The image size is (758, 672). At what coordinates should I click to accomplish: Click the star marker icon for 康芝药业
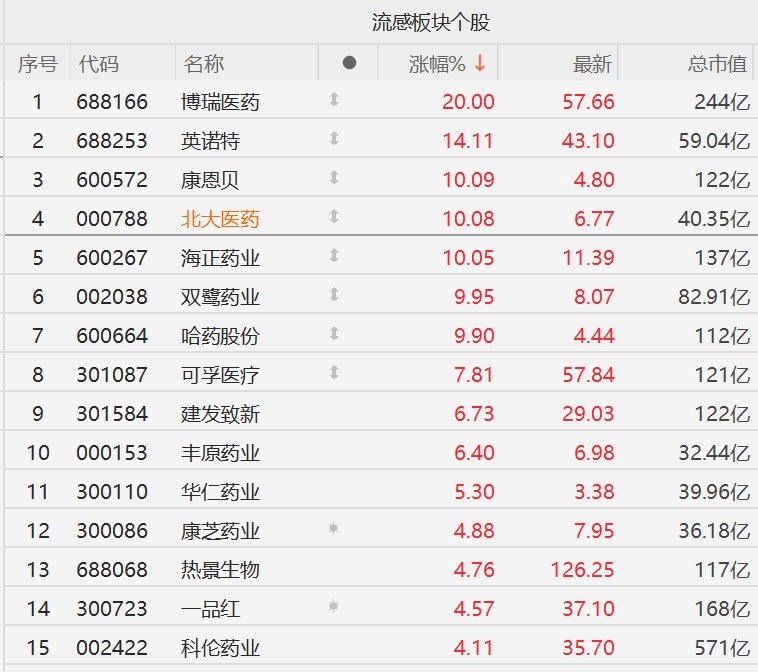tap(333, 528)
